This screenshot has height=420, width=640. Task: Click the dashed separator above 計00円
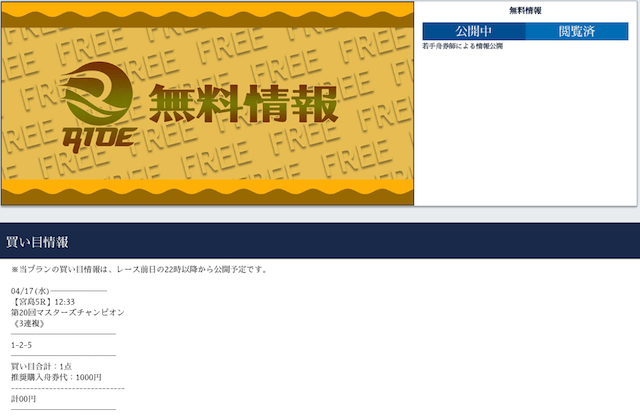tap(67, 388)
